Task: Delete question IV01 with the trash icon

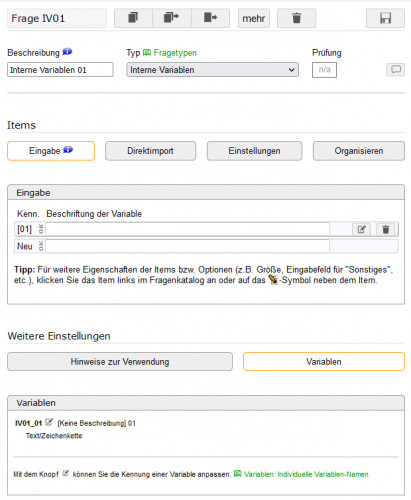Action: click(x=296, y=18)
